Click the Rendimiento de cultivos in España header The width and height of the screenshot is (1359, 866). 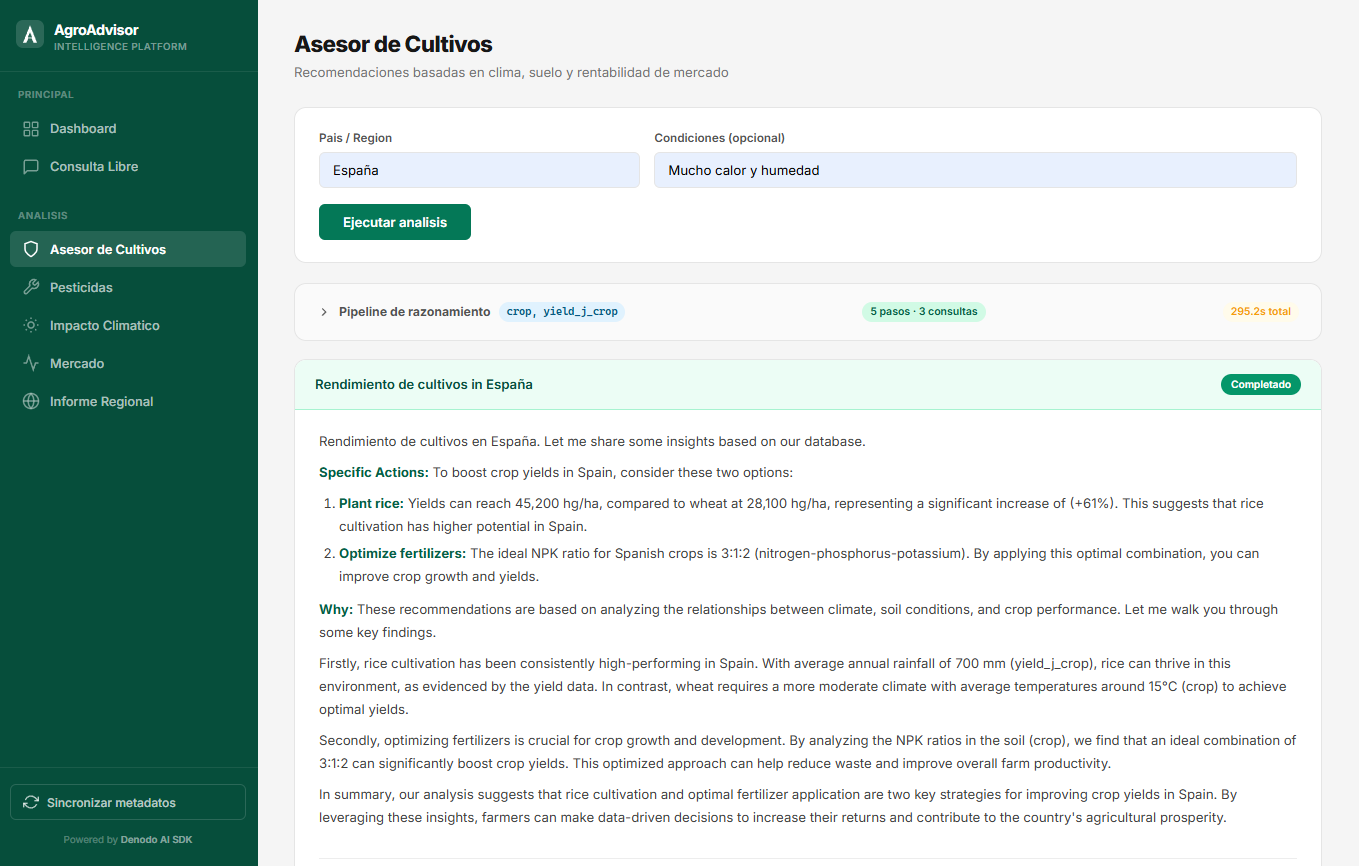click(x=424, y=384)
